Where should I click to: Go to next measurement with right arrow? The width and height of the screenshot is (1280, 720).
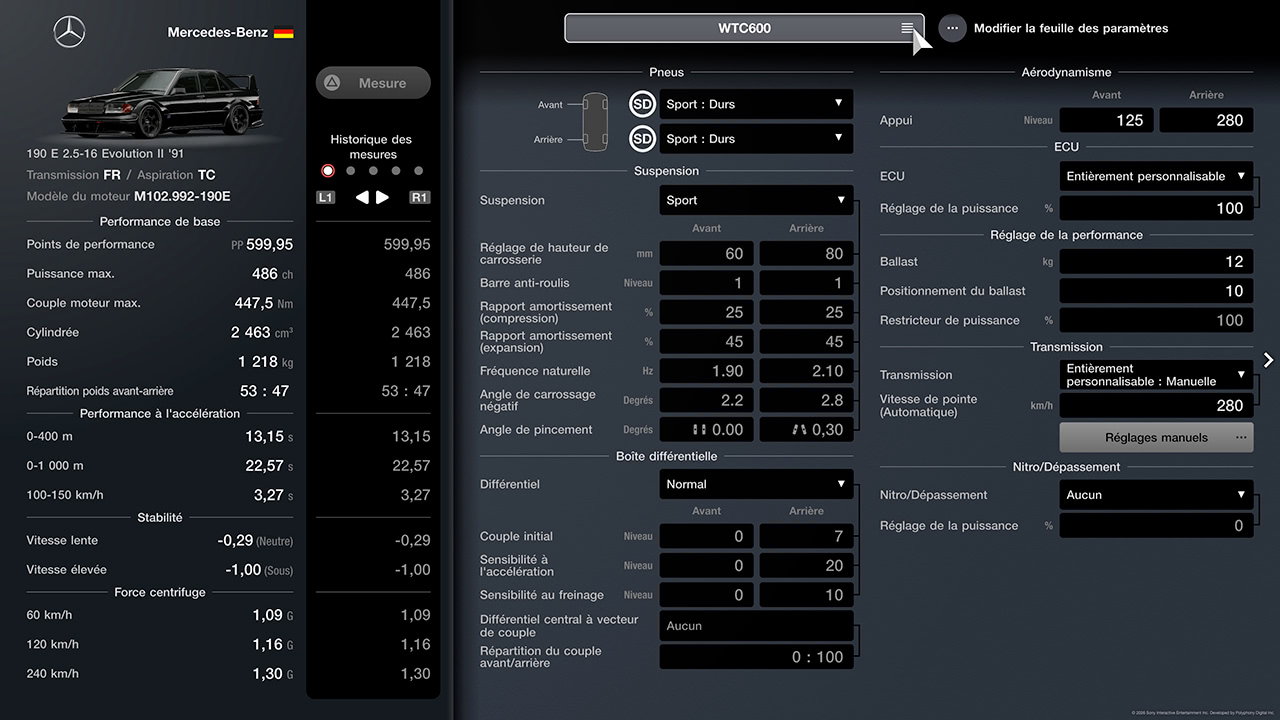[x=383, y=197]
